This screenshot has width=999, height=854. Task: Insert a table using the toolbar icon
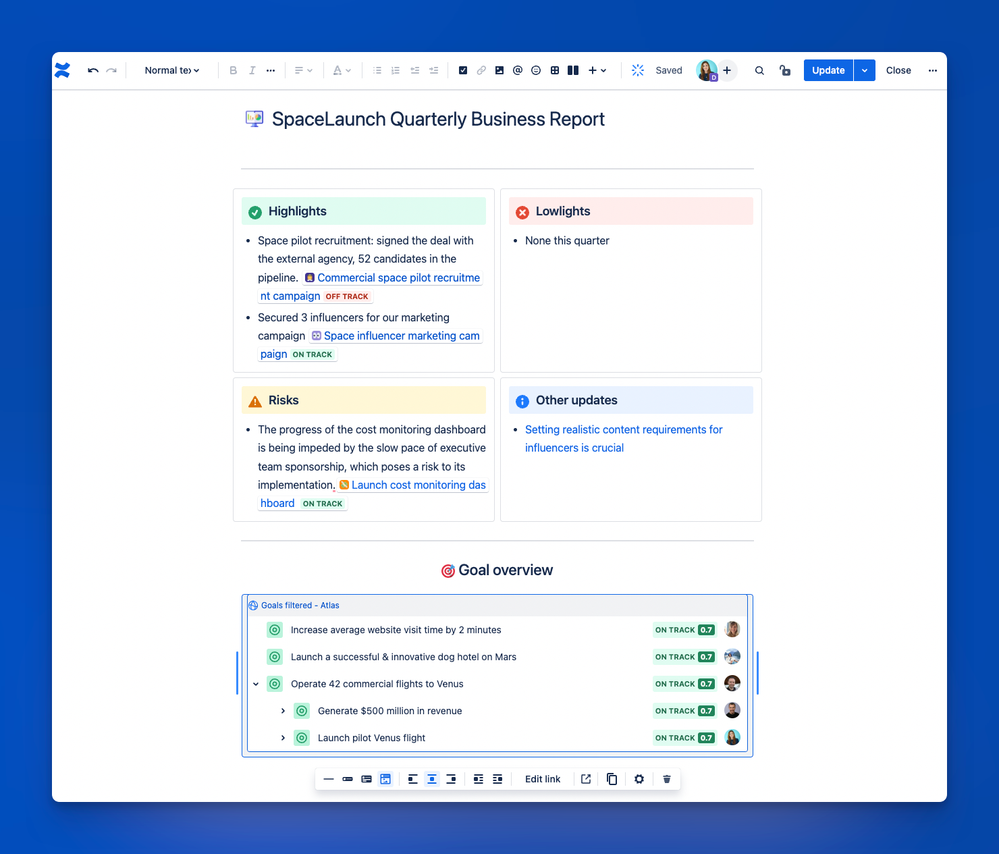click(555, 70)
